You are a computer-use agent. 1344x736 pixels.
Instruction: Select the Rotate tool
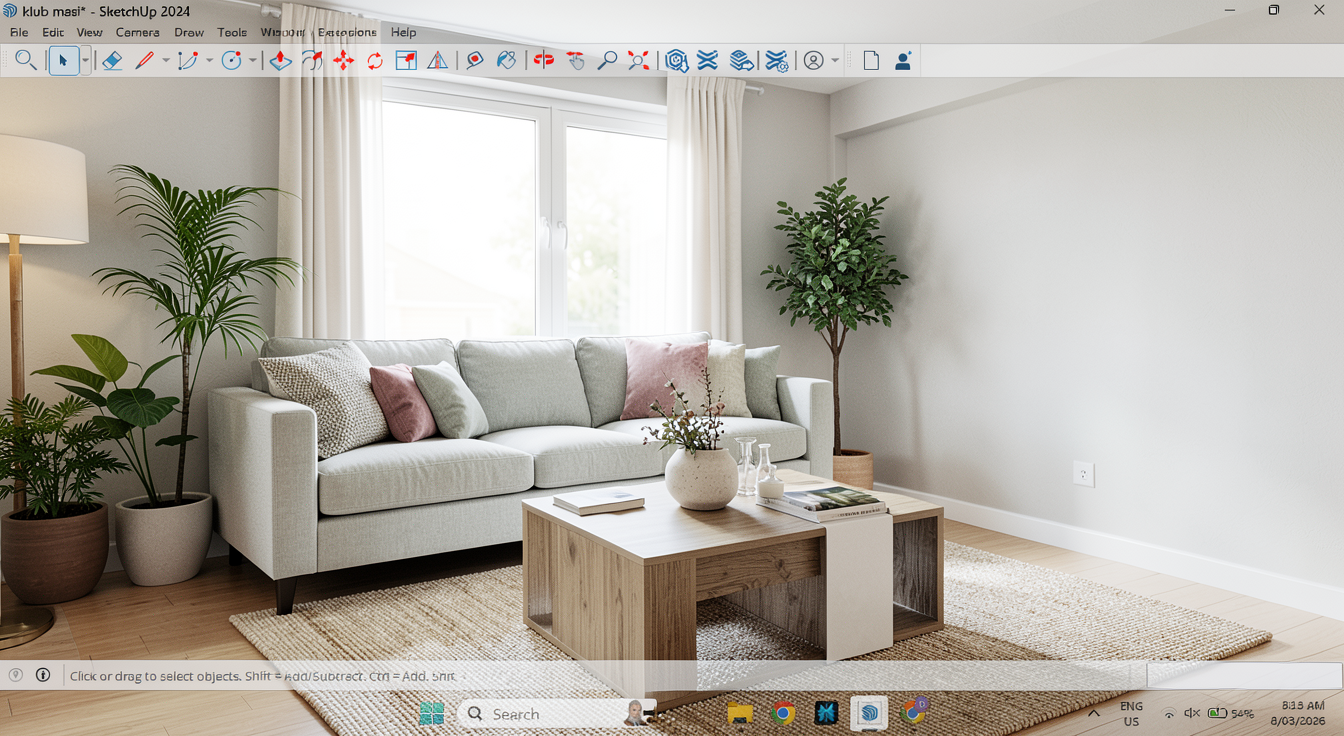(375, 61)
